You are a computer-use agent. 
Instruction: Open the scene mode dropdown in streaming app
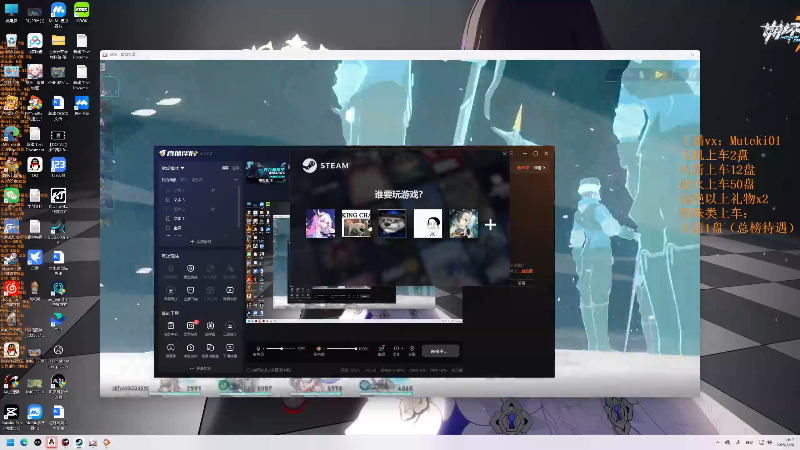173,168
